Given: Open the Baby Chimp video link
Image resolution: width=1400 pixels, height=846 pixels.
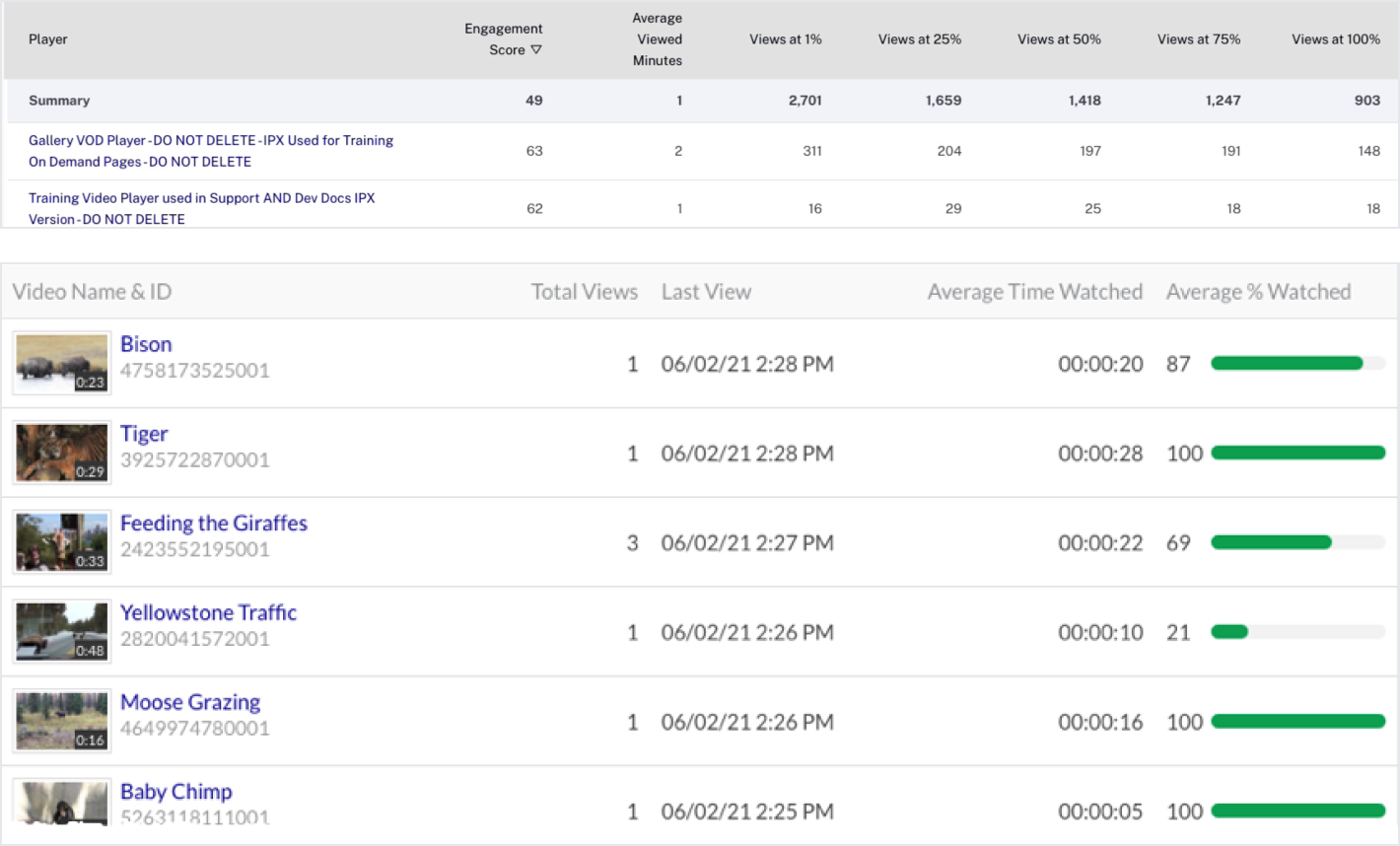Looking at the screenshot, I should (176, 792).
